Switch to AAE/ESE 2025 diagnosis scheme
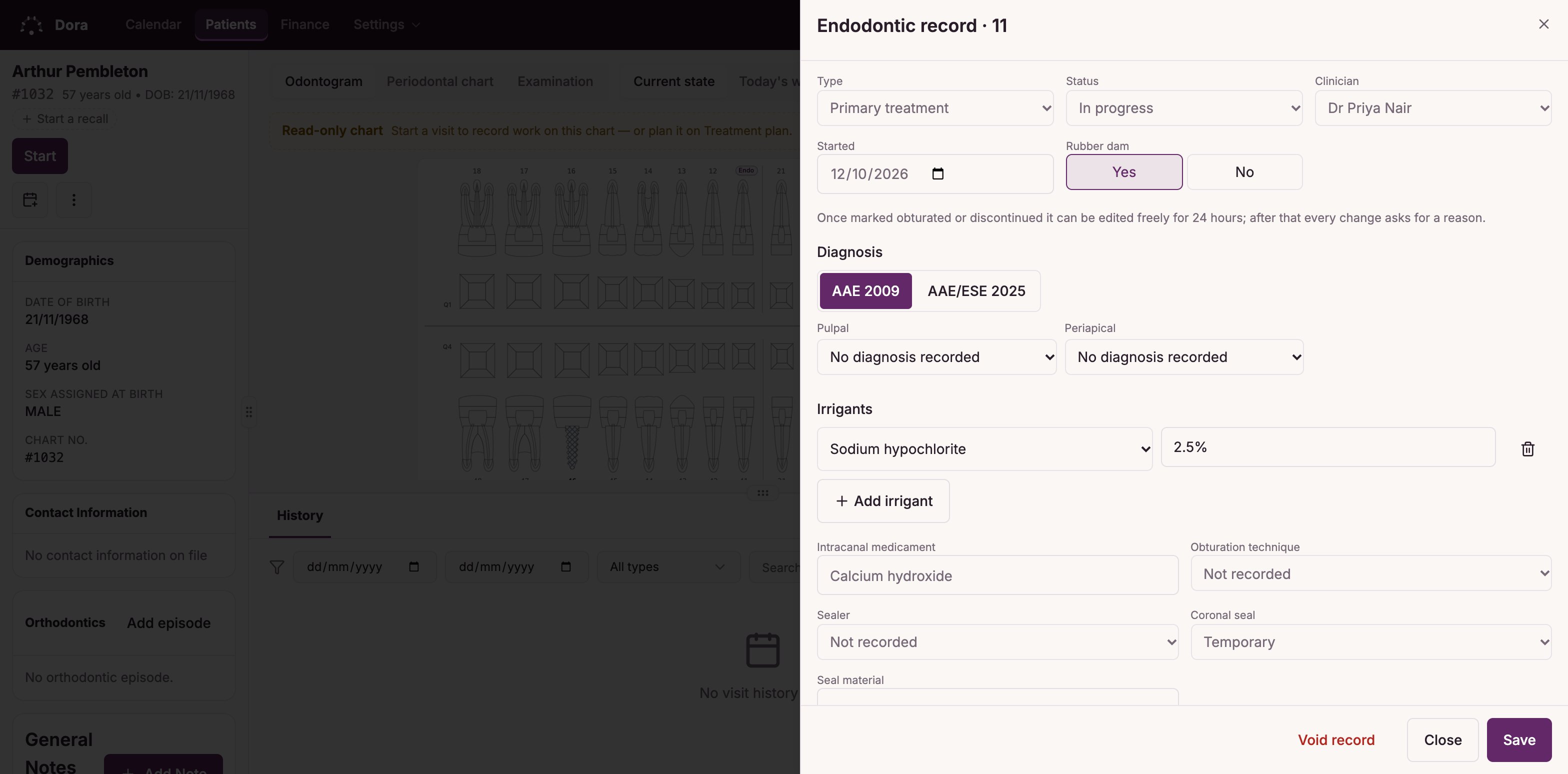 click(x=976, y=291)
